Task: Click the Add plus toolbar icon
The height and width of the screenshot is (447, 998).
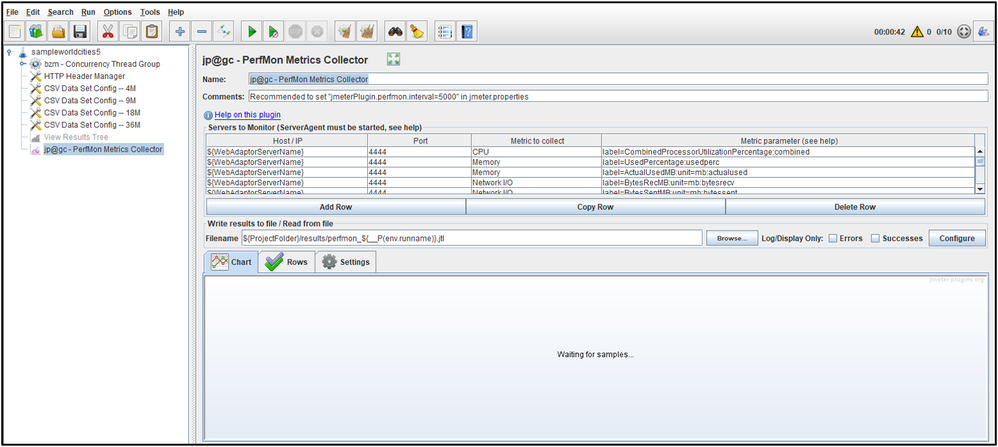Action: [180, 31]
